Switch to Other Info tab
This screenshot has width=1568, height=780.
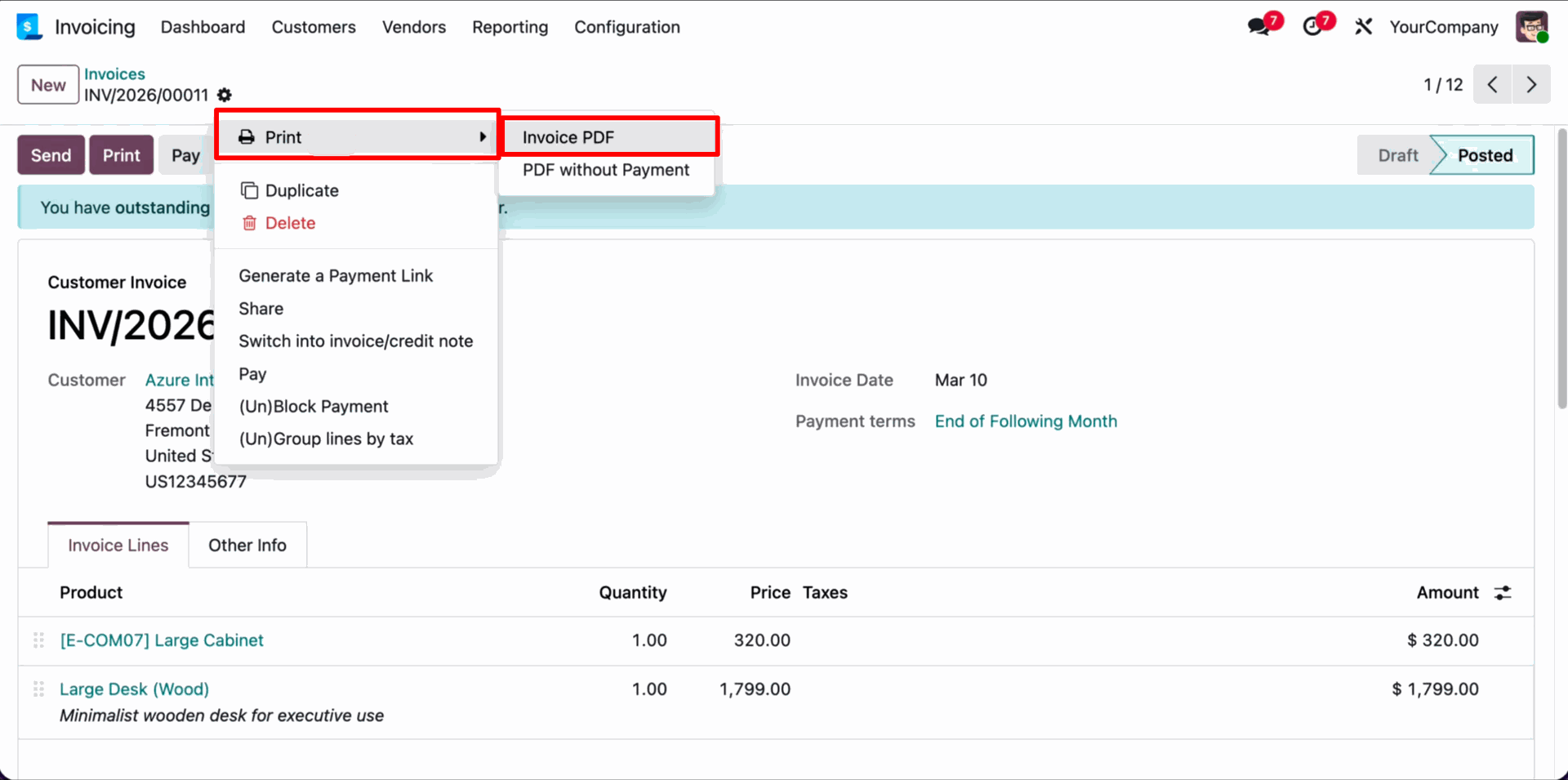click(x=247, y=546)
